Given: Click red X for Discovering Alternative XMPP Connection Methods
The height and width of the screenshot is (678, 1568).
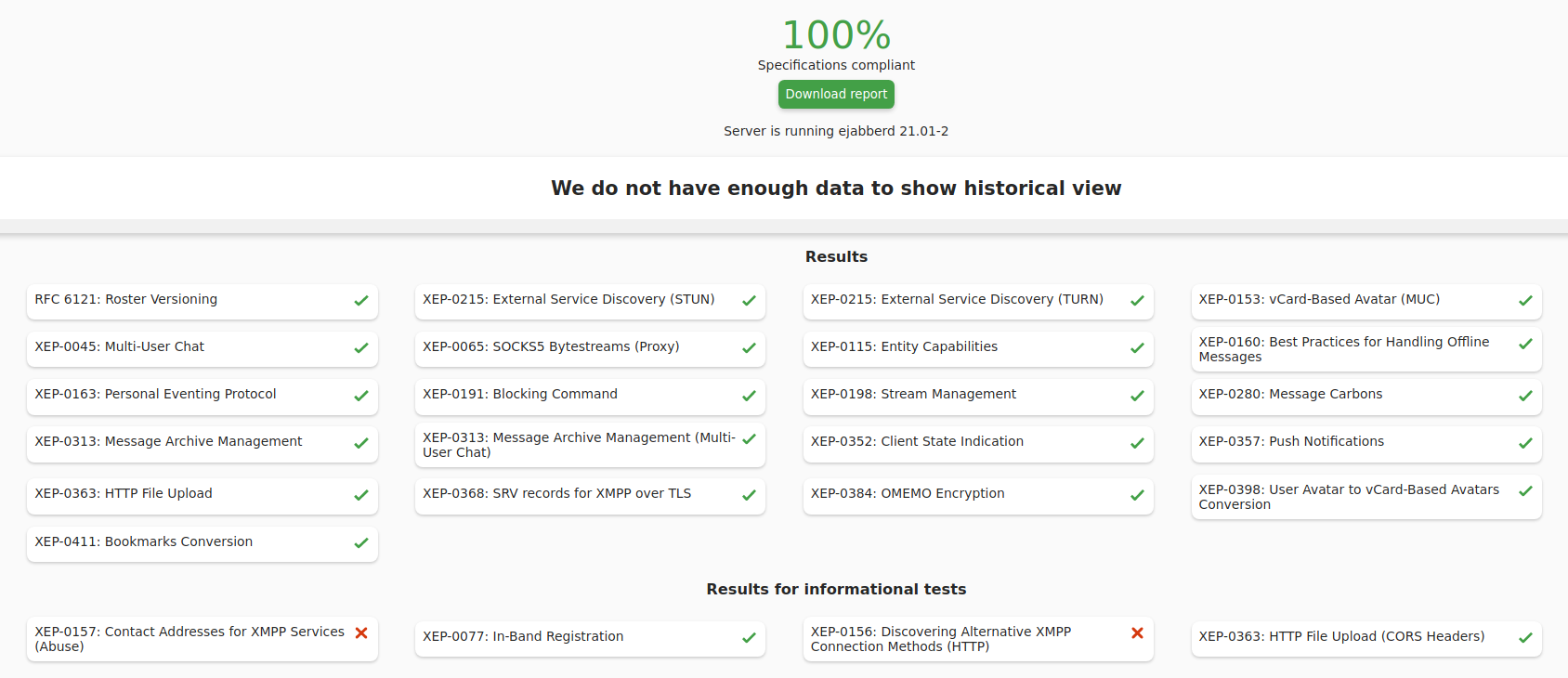Looking at the screenshot, I should point(1137,633).
